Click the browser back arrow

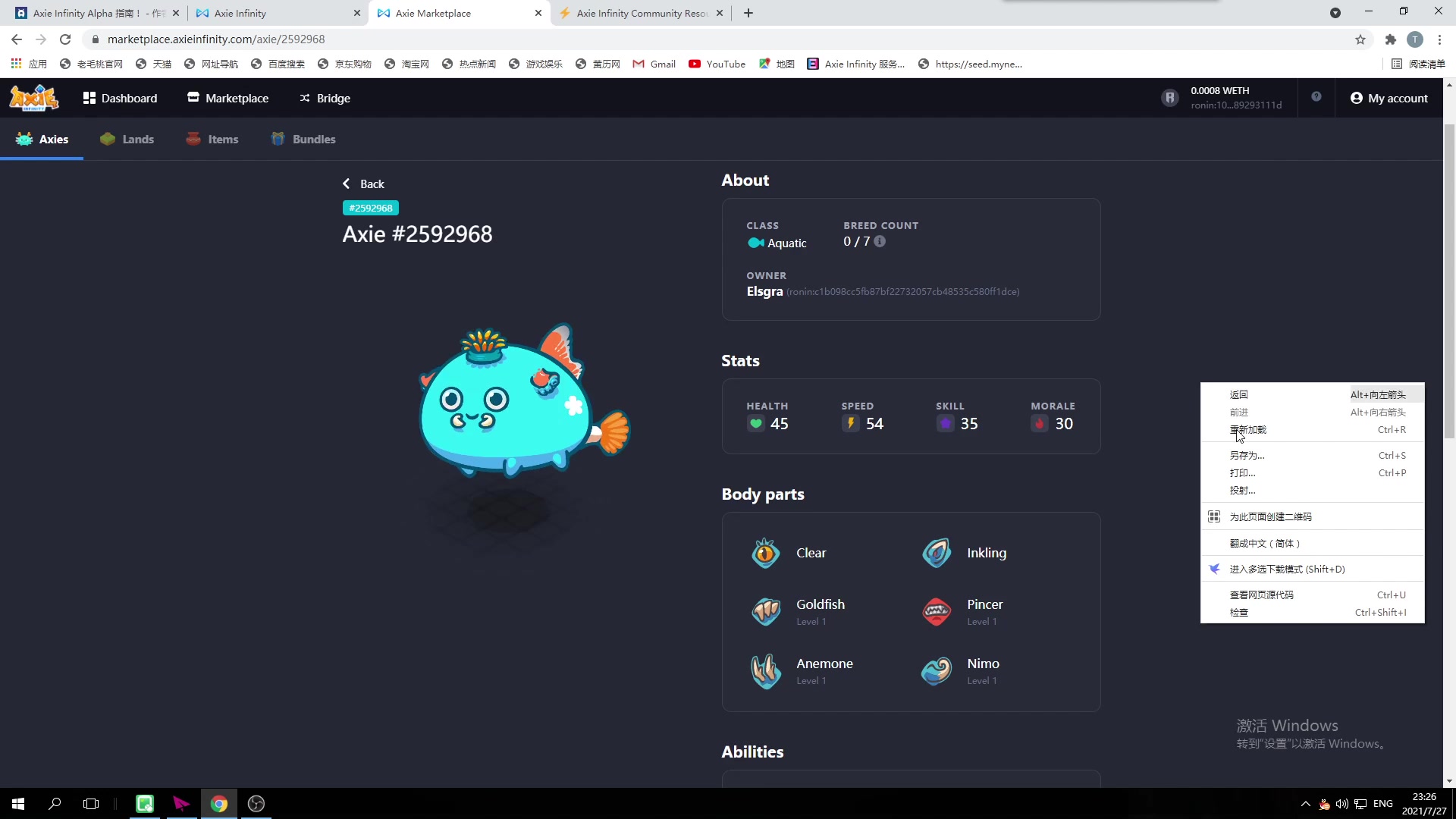[x=17, y=39]
